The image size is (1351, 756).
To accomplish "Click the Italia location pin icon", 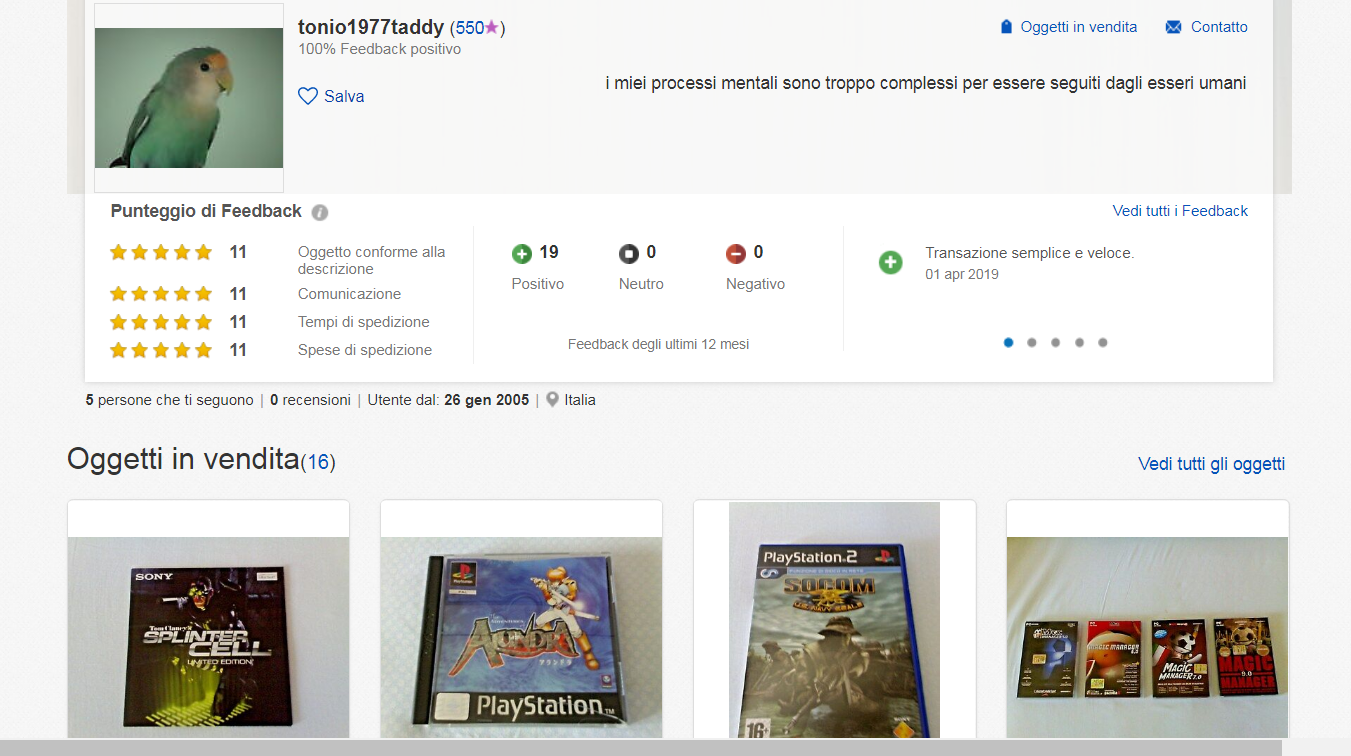I will [552, 400].
